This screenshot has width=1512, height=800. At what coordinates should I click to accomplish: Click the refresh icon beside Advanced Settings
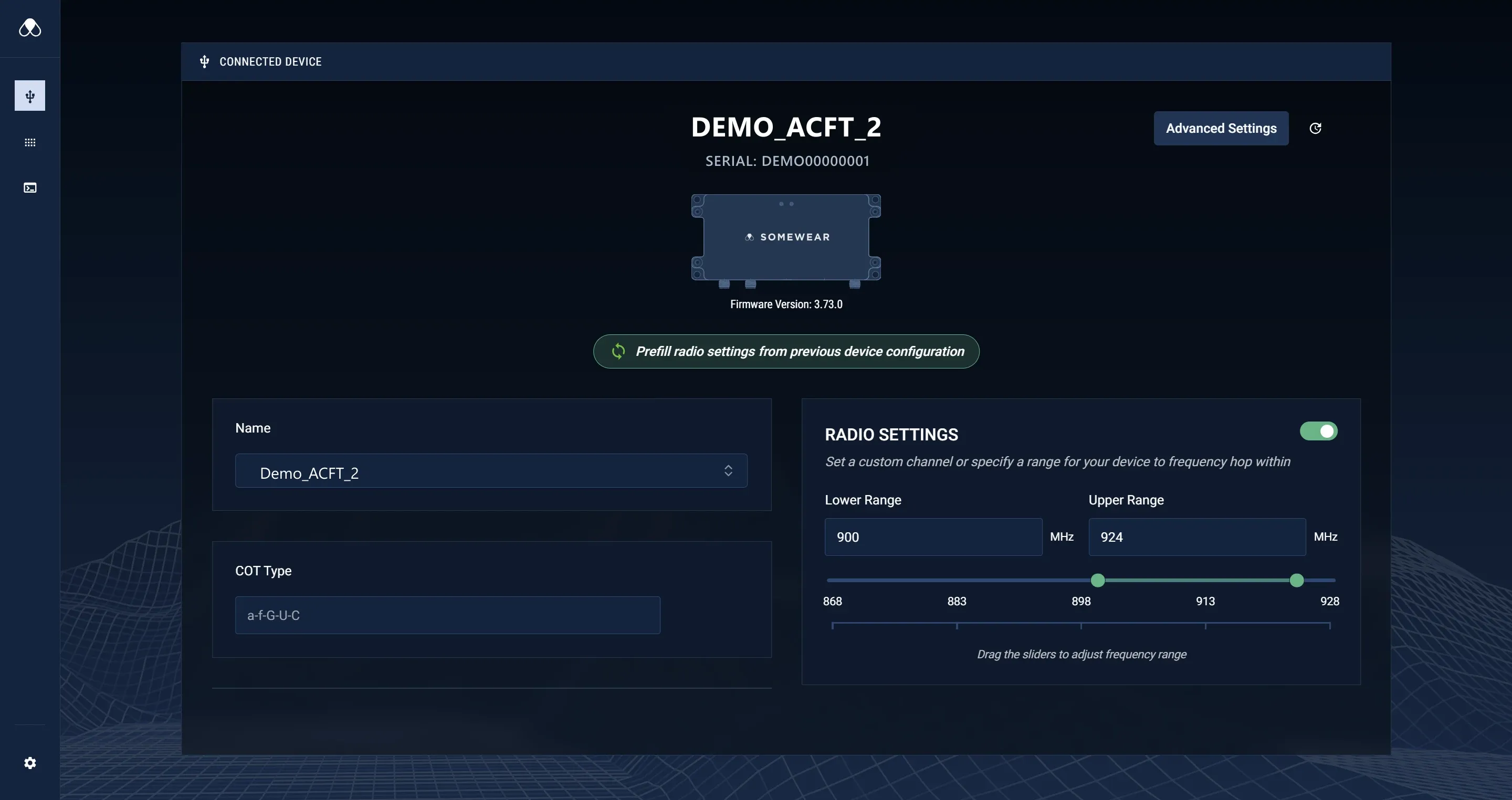click(x=1315, y=129)
